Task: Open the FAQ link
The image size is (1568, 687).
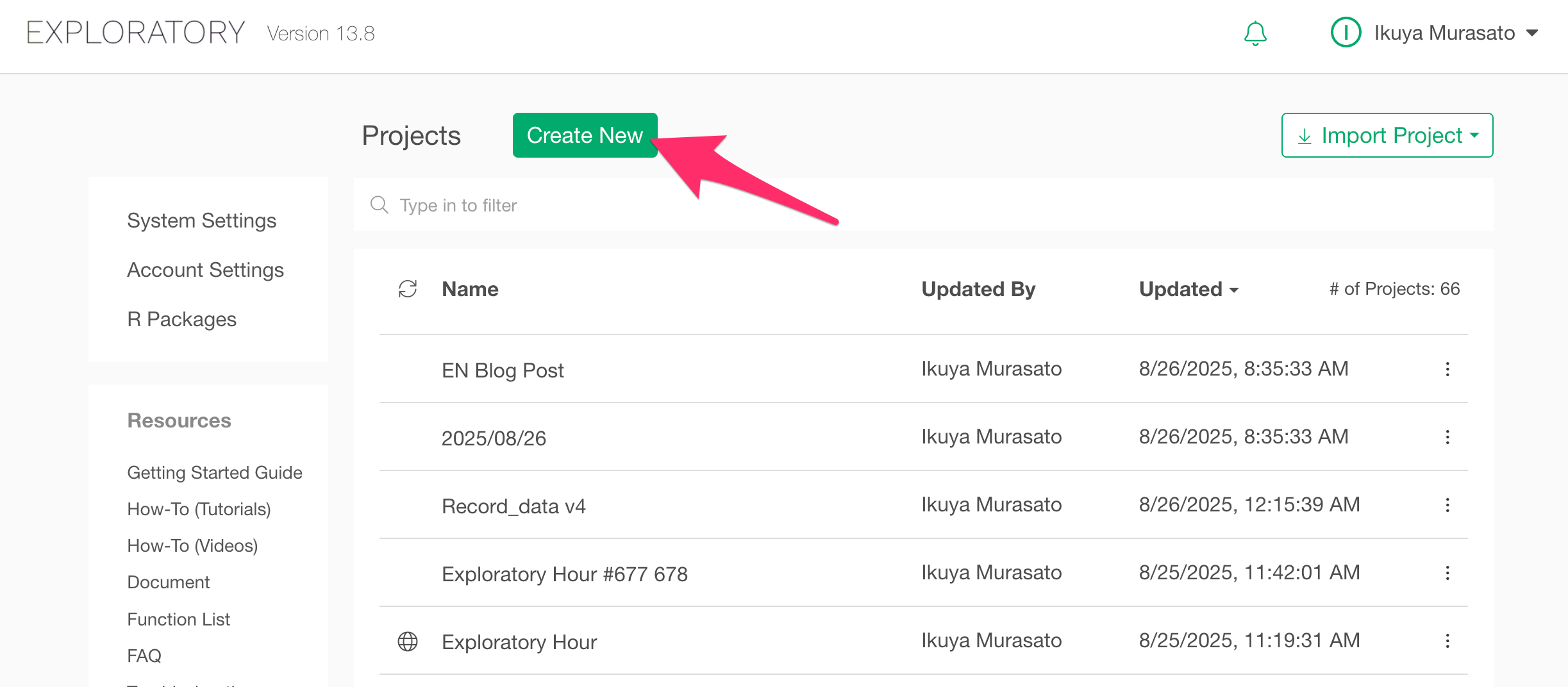Action: point(144,656)
